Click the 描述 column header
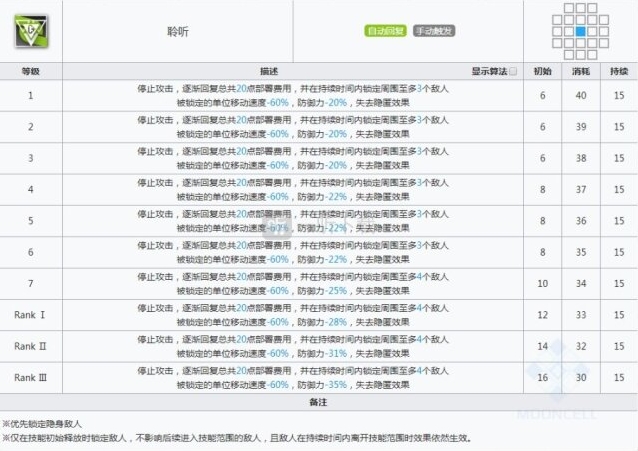The width and height of the screenshot is (638, 451). [268, 72]
